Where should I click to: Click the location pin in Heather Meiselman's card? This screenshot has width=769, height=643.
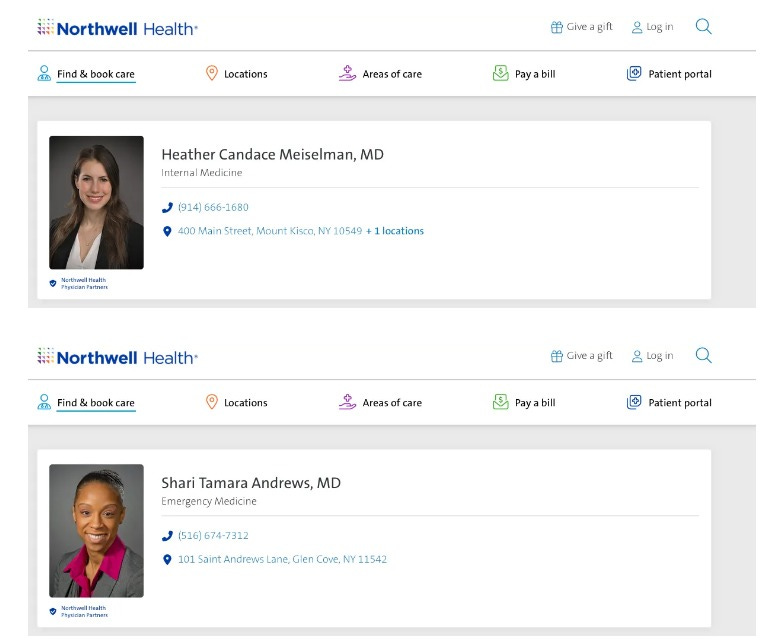point(167,231)
